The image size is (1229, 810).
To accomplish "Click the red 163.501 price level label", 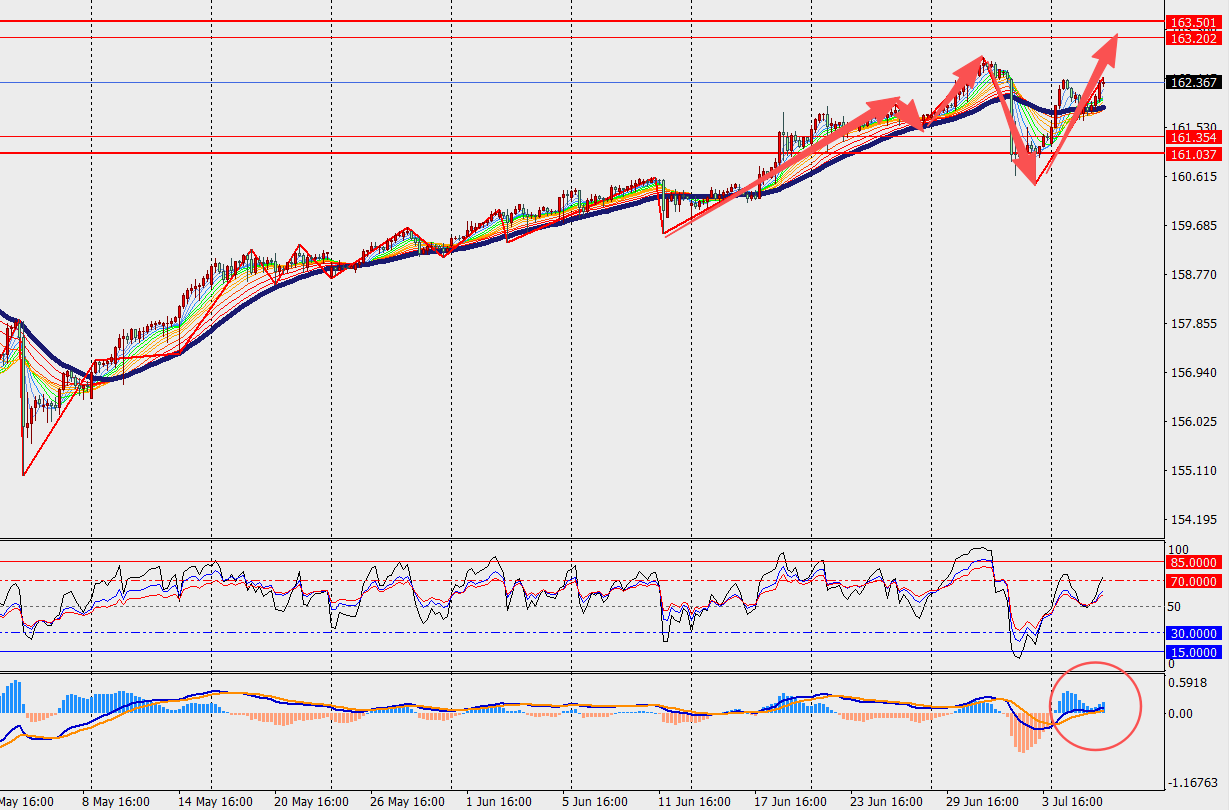I will click(x=1193, y=23).
